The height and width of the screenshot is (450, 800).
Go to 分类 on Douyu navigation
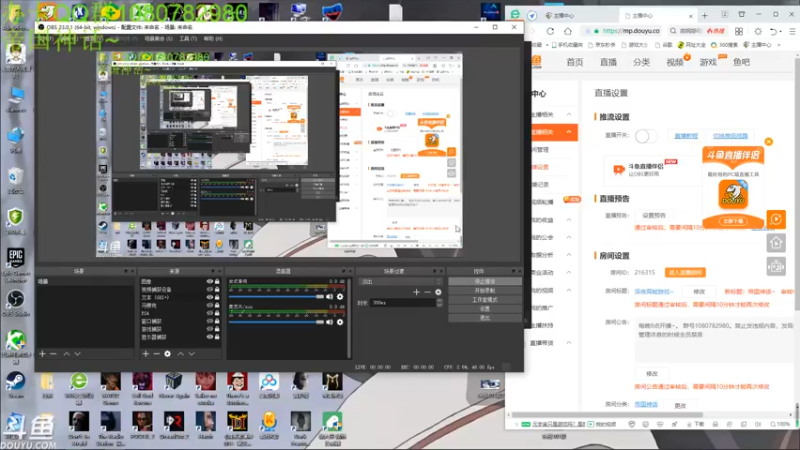(x=641, y=62)
